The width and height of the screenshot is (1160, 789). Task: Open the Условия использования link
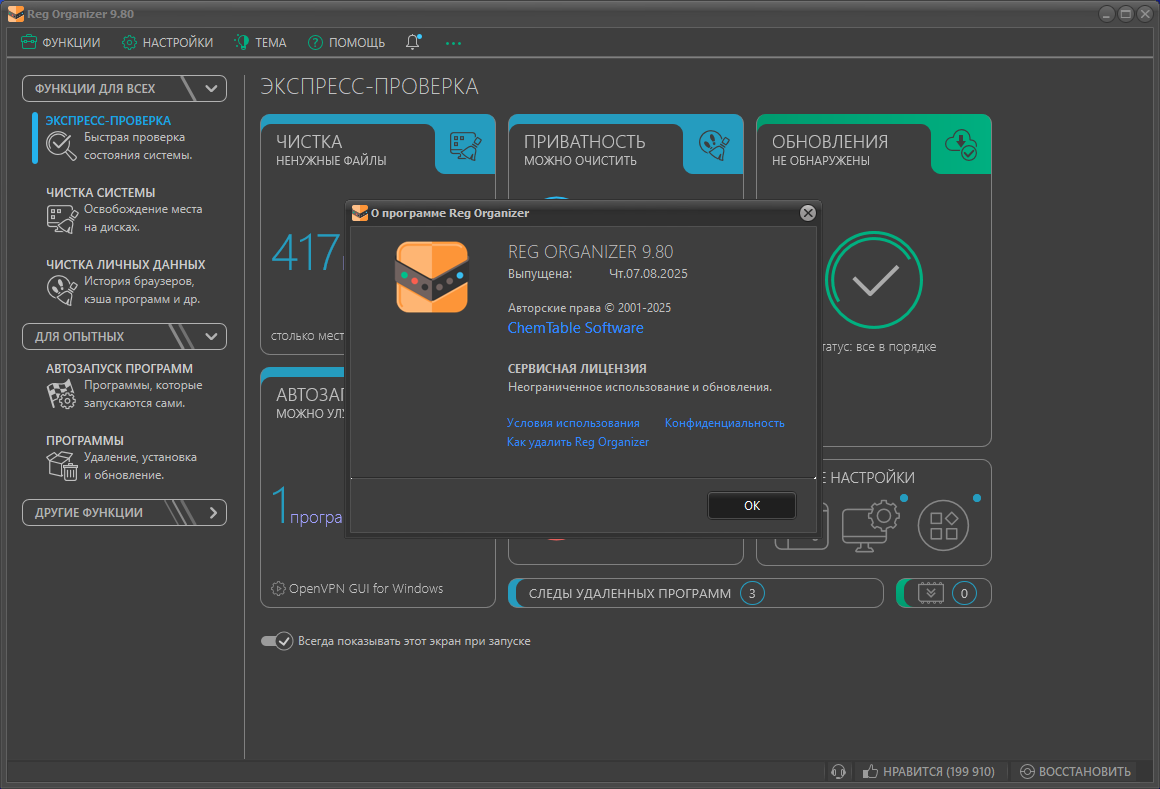point(573,423)
